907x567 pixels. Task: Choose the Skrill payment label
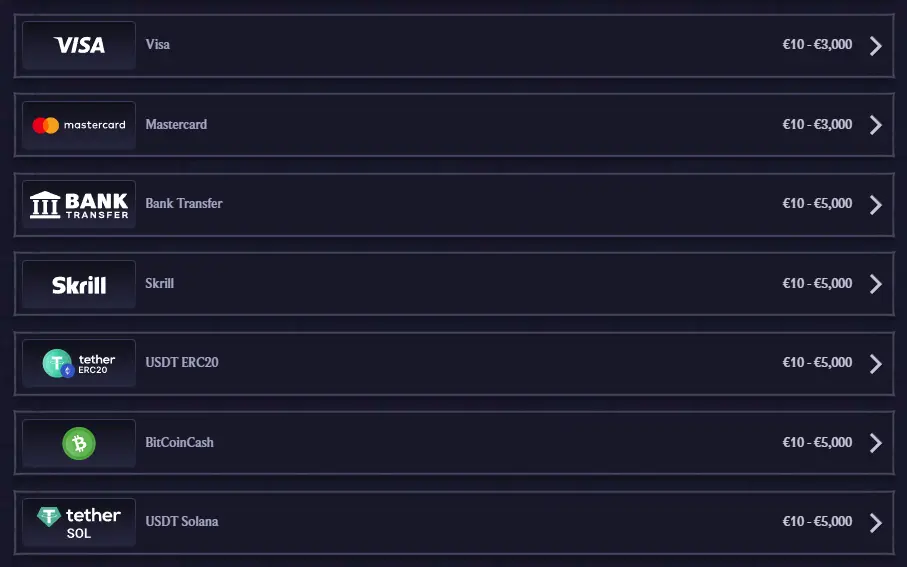160,284
